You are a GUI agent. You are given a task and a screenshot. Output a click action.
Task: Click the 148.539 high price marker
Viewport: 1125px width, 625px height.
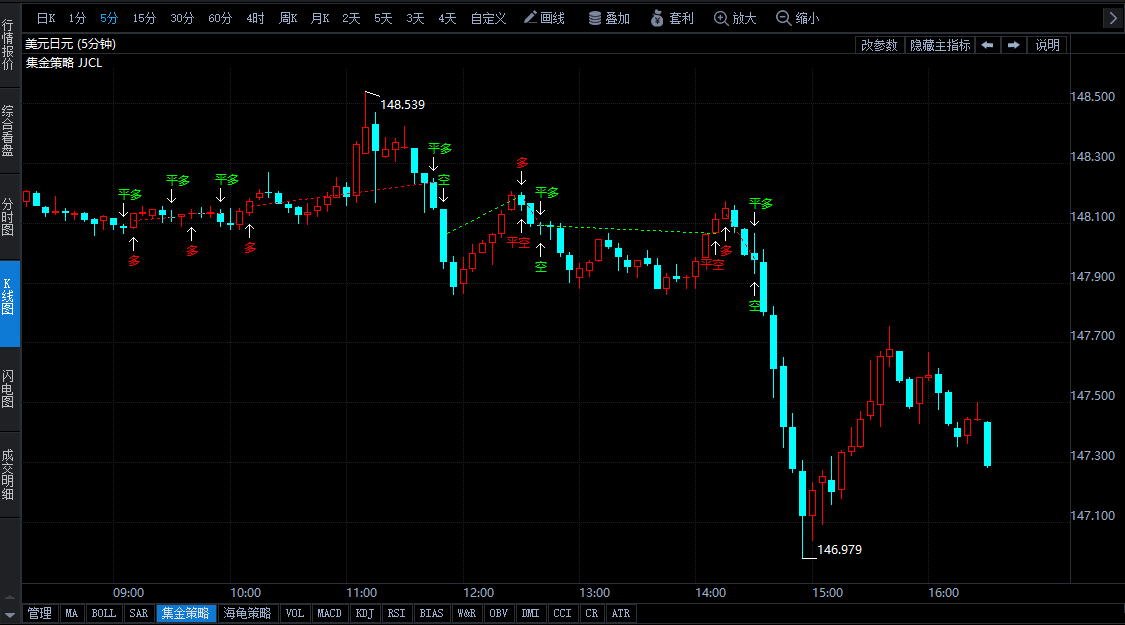(x=402, y=104)
